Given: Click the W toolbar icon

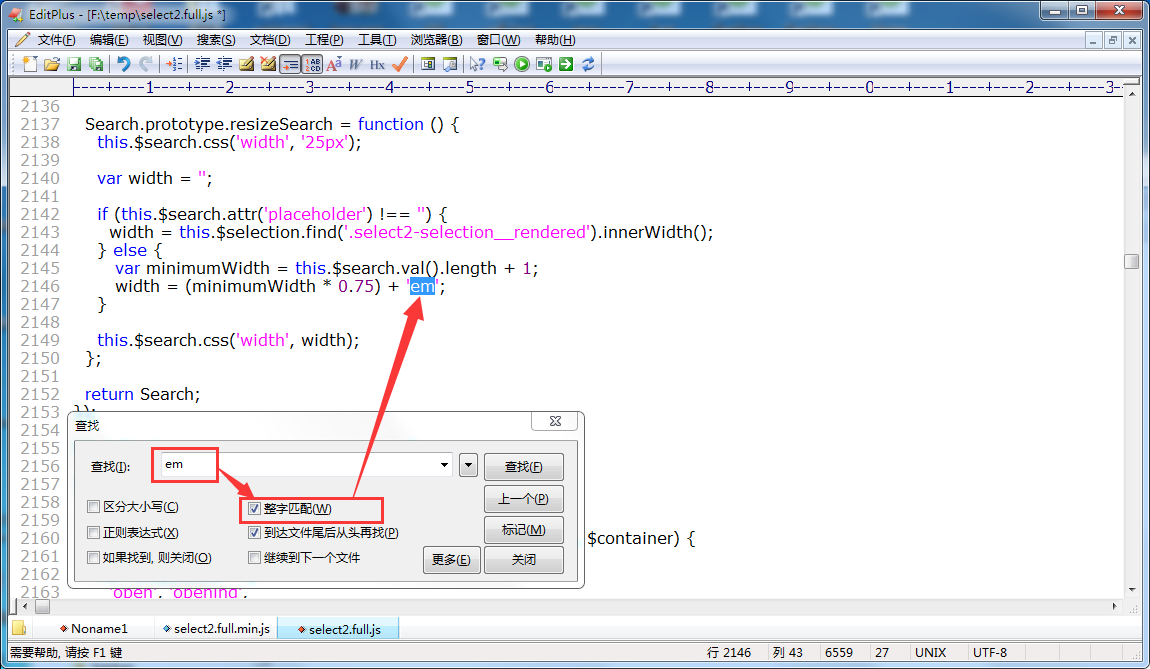Looking at the screenshot, I should (x=356, y=65).
